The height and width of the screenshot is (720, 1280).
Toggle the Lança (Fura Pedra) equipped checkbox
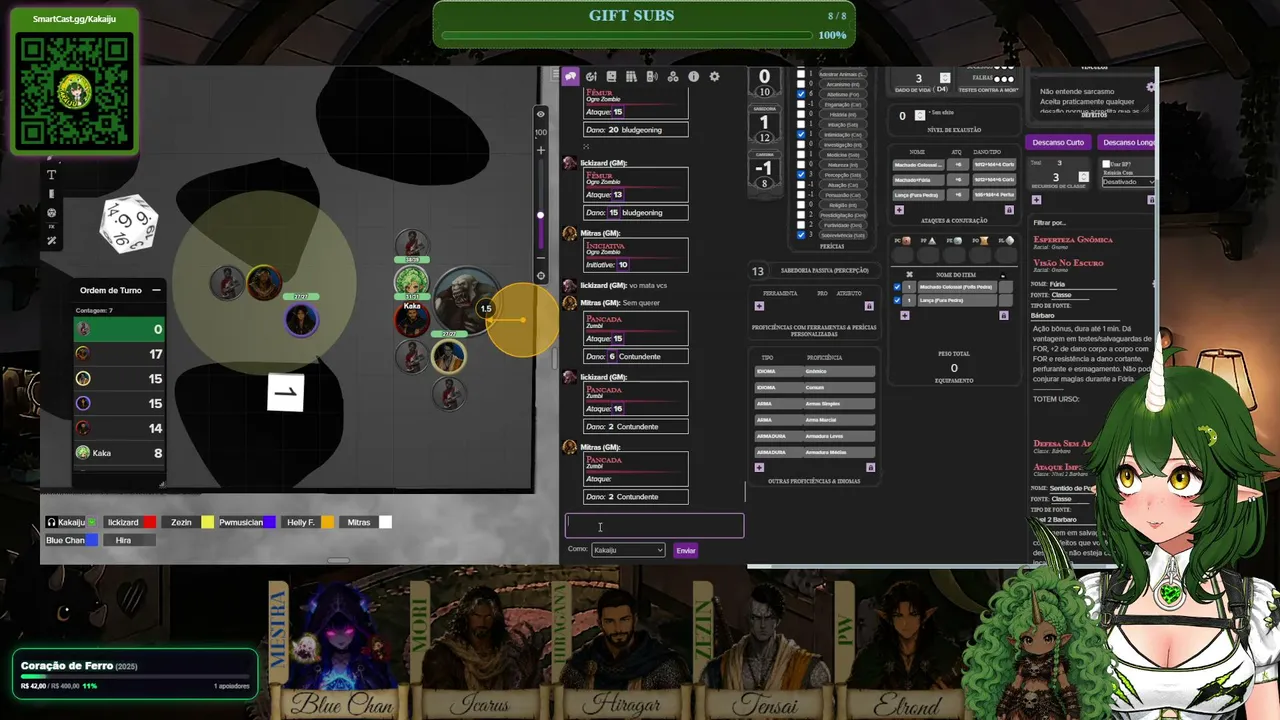pyautogui.click(x=897, y=300)
